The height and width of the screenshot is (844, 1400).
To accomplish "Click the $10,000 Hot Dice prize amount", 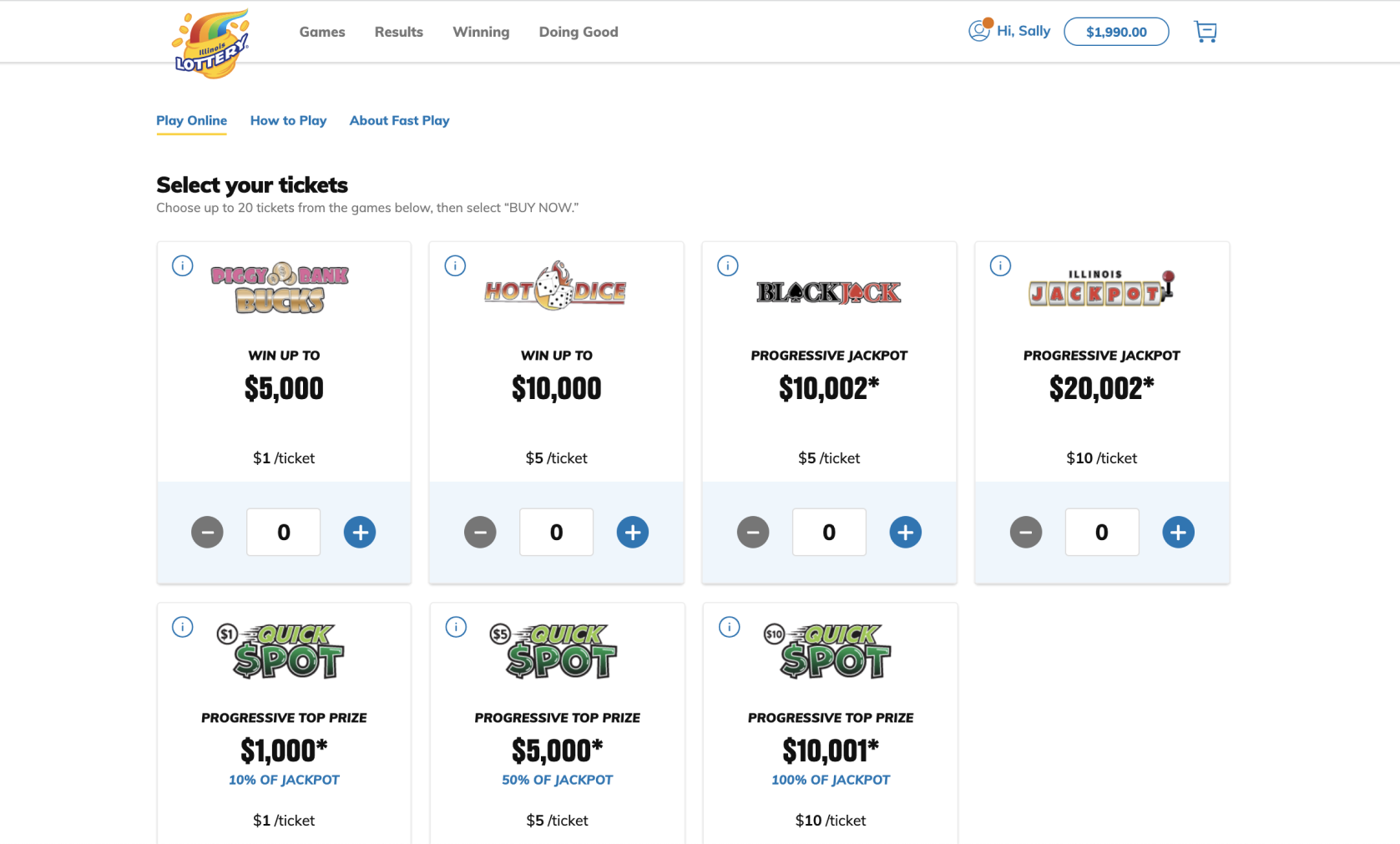I will pyautogui.click(x=557, y=388).
